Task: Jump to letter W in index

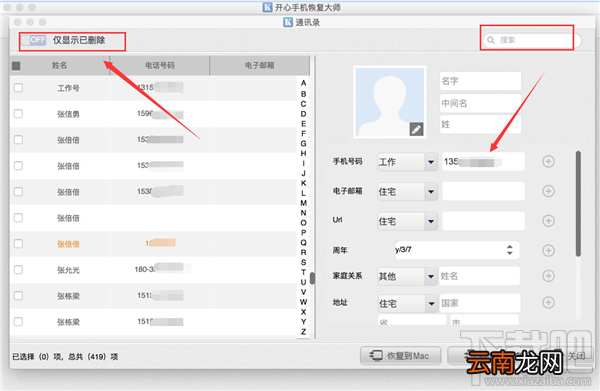Action: pyautogui.click(x=303, y=302)
